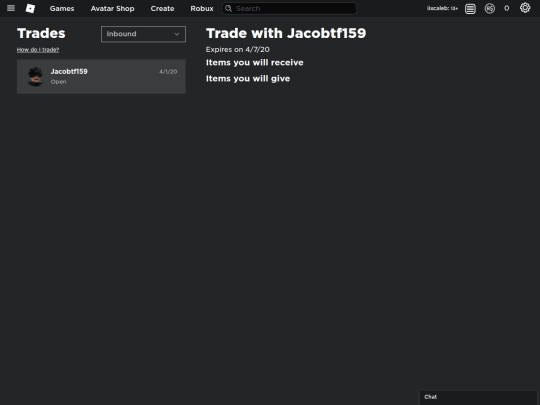
Task: Click the Items you will give heading
Action: point(248,79)
